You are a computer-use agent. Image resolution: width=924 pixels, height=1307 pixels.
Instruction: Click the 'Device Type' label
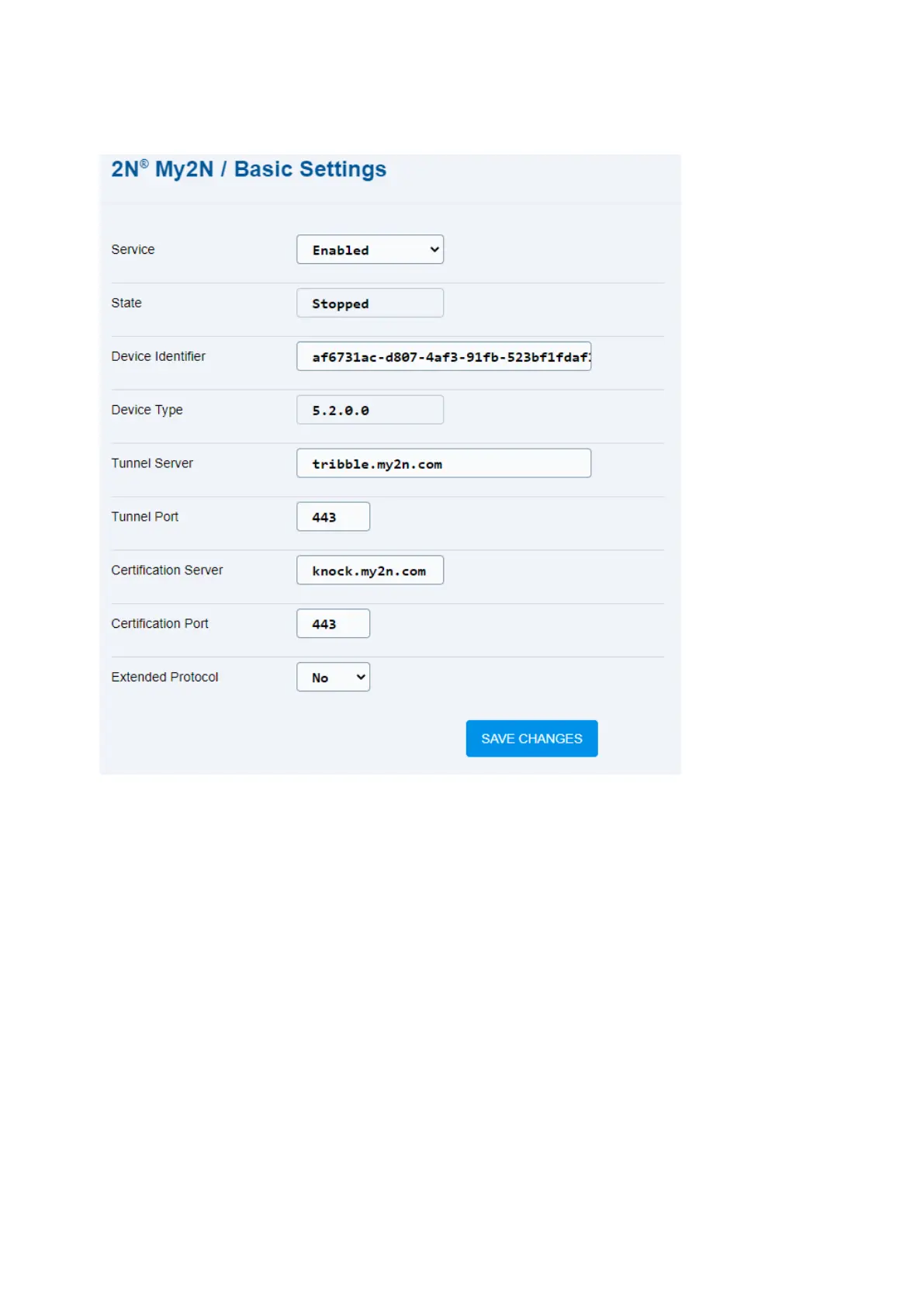pyautogui.click(x=147, y=410)
